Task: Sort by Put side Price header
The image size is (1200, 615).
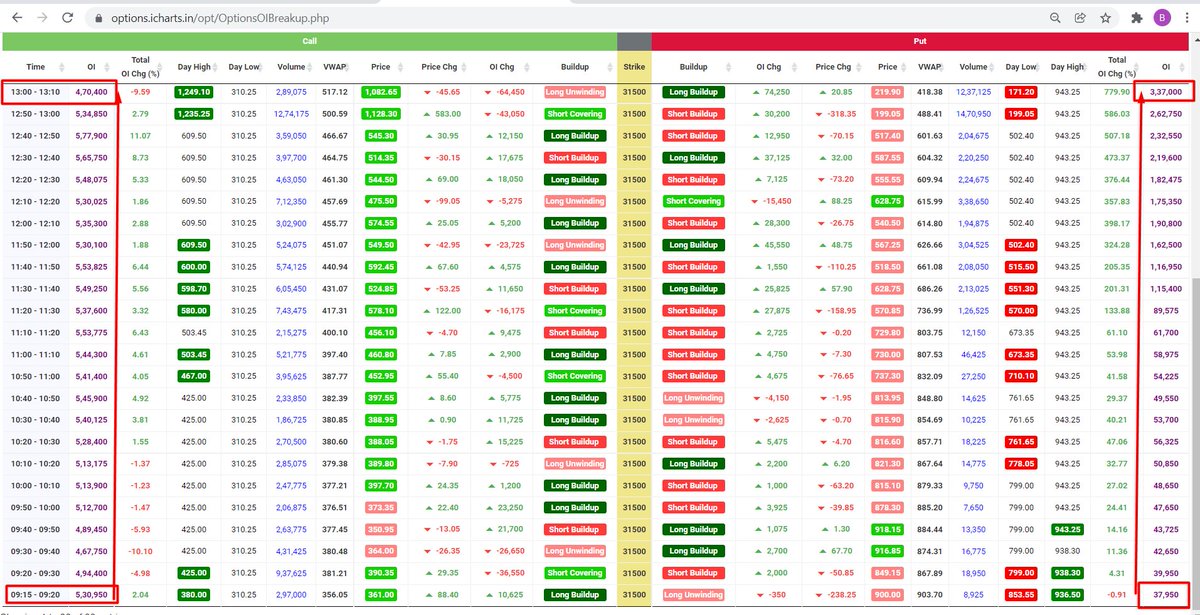Action: (x=888, y=67)
